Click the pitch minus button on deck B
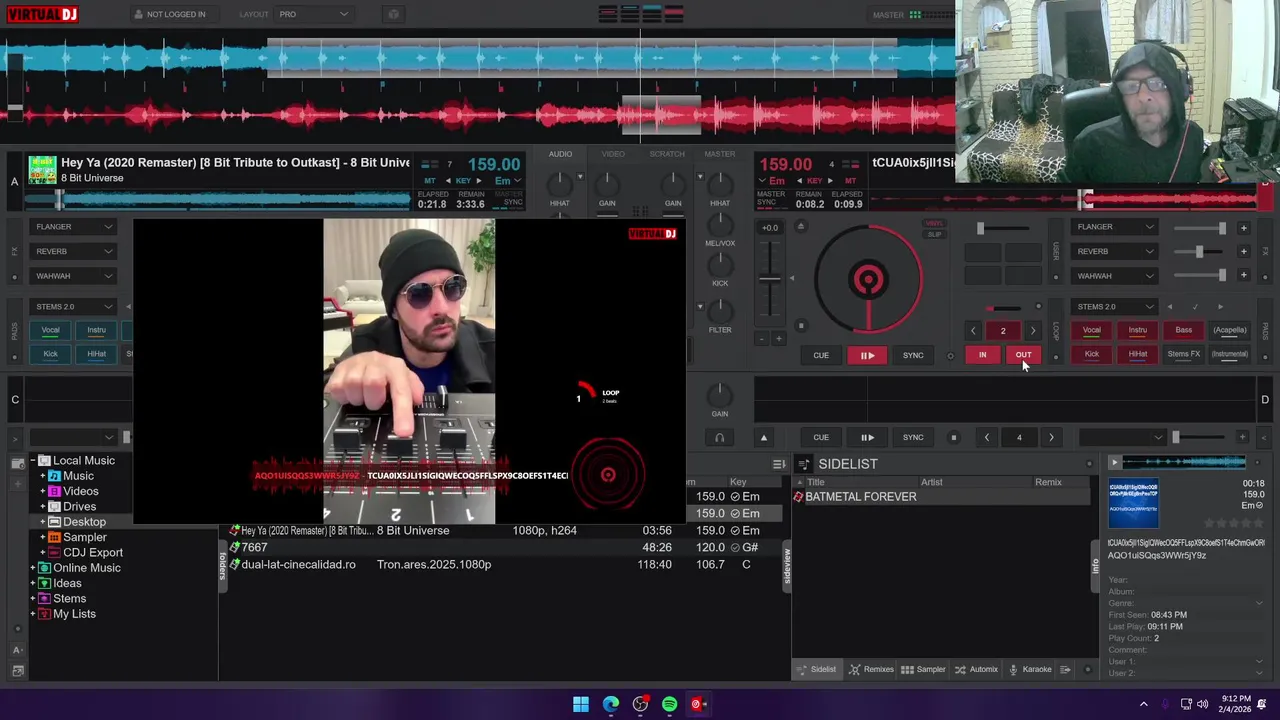 click(762, 339)
